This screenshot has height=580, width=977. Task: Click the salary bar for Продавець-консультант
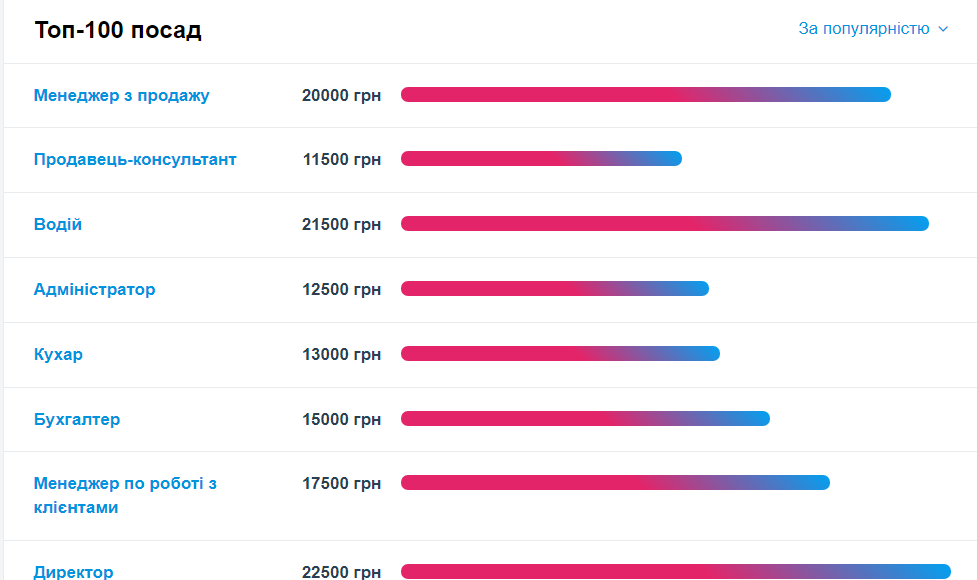point(541,159)
